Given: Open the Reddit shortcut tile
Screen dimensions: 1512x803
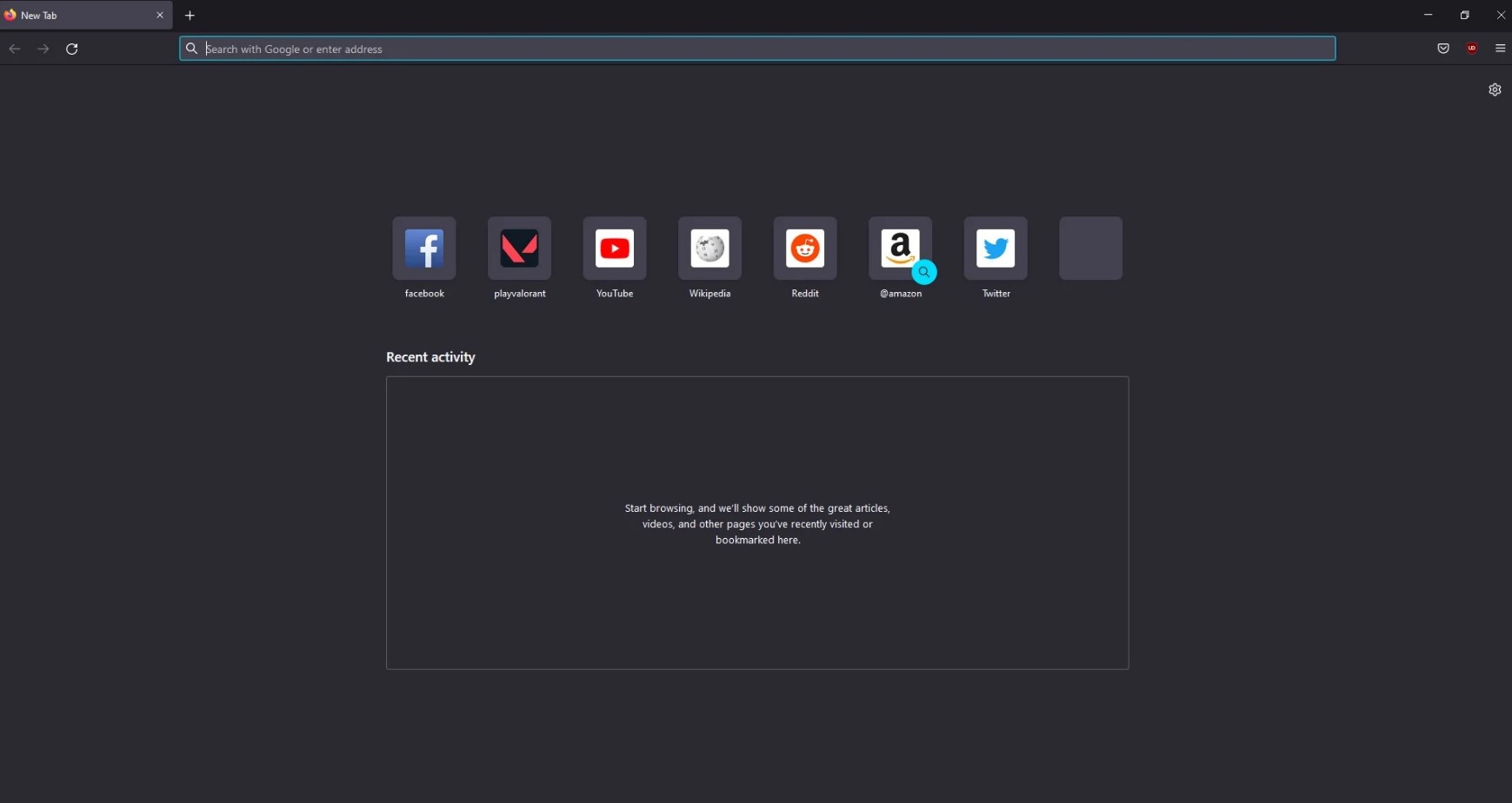Looking at the screenshot, I should (x=805, y=249).
